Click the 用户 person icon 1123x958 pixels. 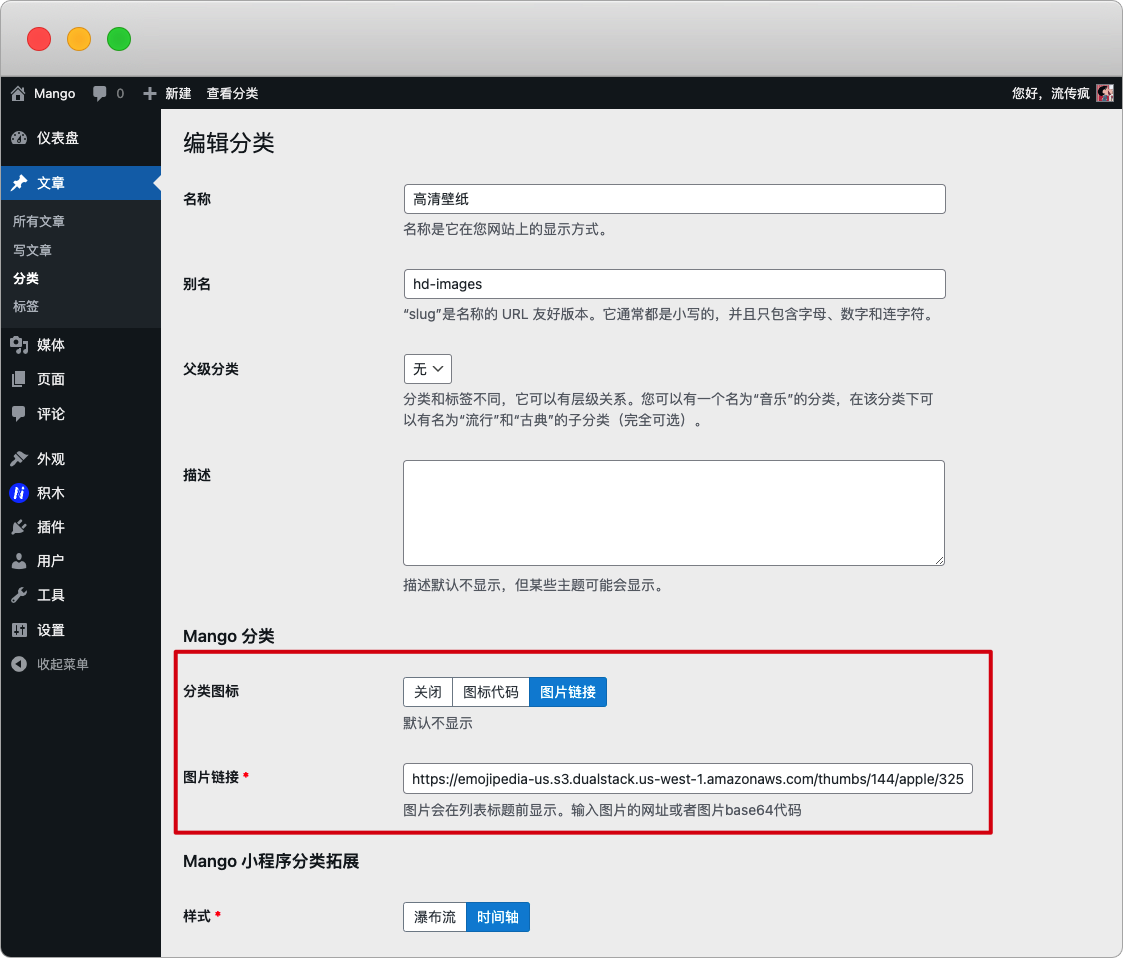[x=19, y=561]
